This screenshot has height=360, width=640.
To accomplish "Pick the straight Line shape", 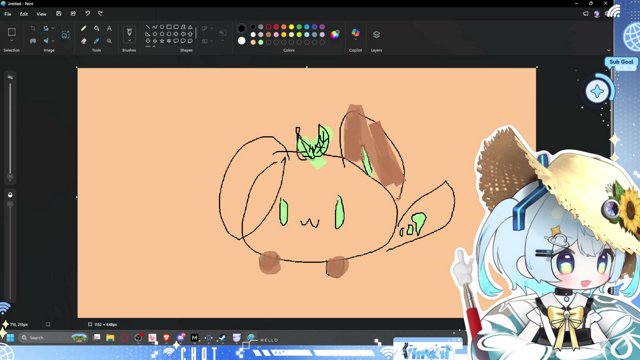I will [x=148, y=27].
